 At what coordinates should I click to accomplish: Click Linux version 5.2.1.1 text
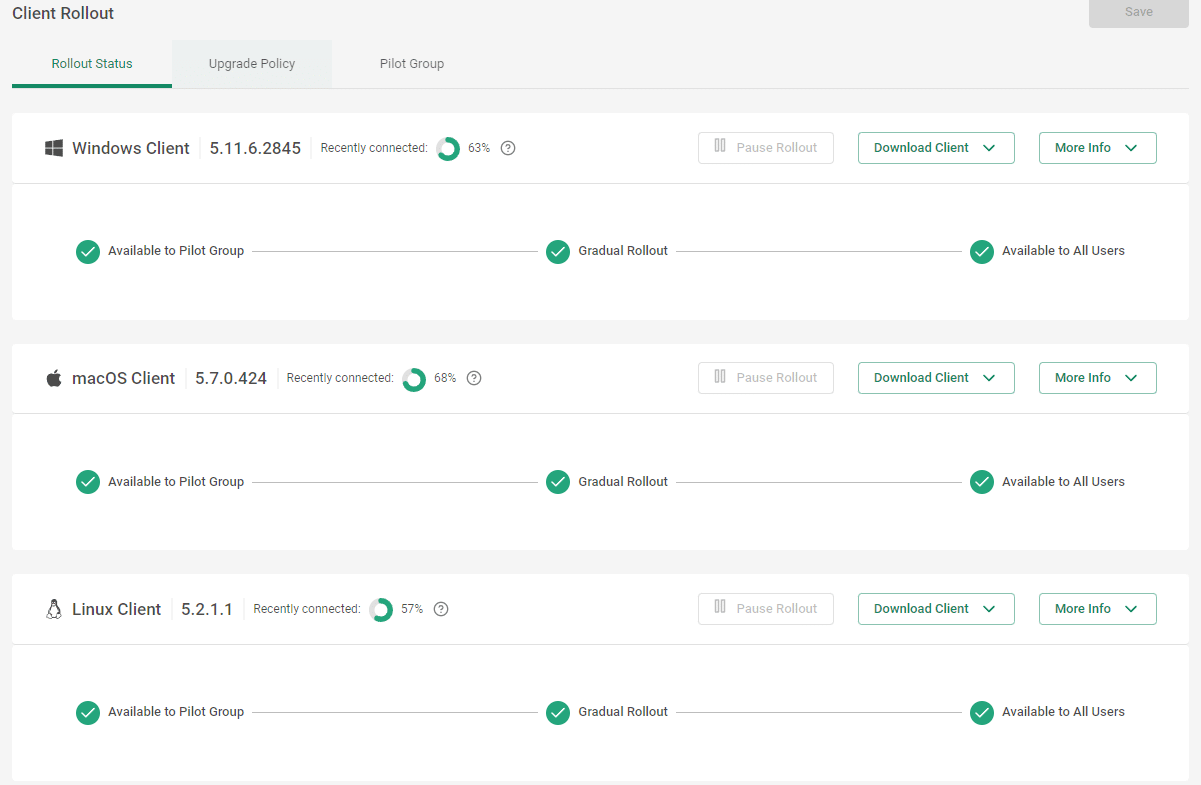(x=207, y=609)
